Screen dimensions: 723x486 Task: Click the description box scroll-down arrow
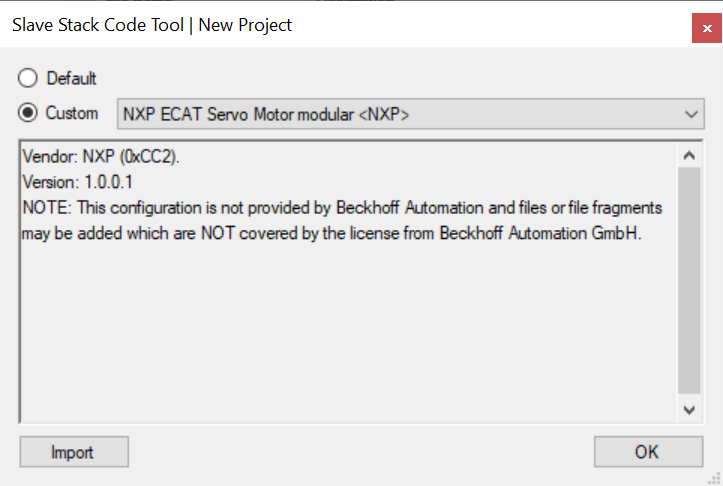[689, 409]
